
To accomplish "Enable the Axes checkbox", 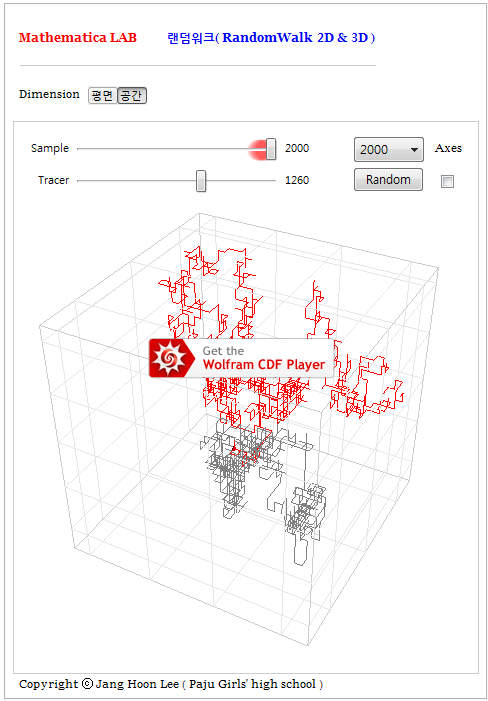I will click(x=447, y=181).
